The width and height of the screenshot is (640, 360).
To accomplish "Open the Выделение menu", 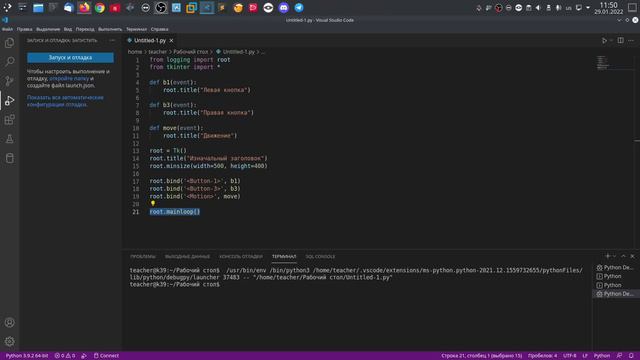I will [x=48, y=29].
